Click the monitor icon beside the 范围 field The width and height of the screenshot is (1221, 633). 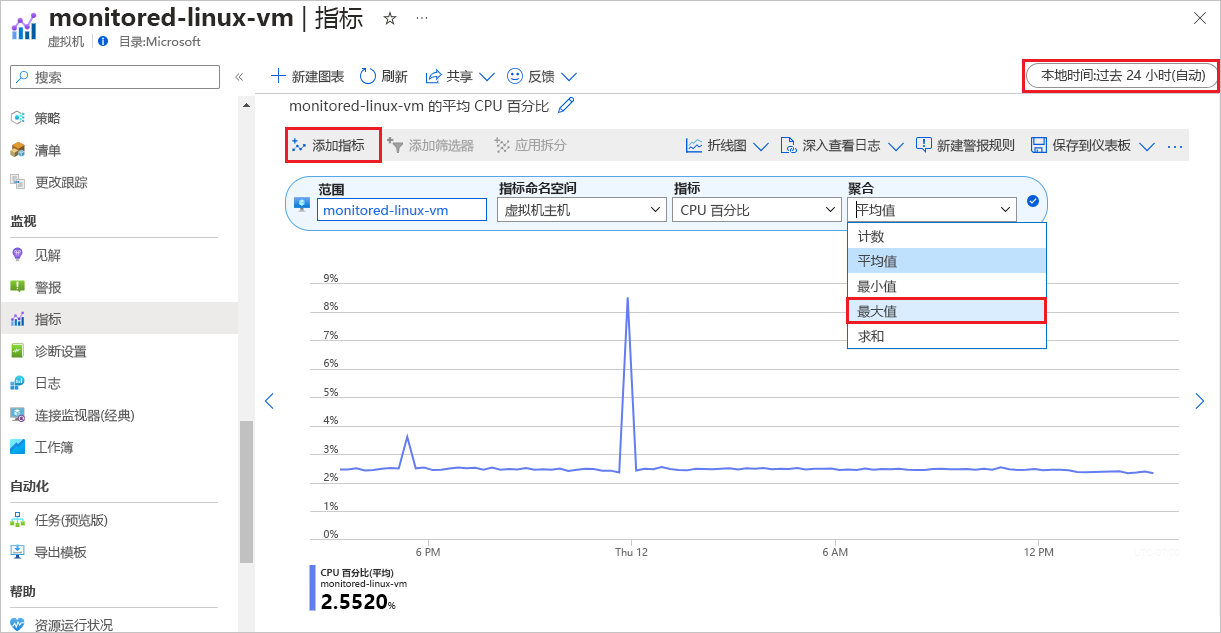pos(303,203)
